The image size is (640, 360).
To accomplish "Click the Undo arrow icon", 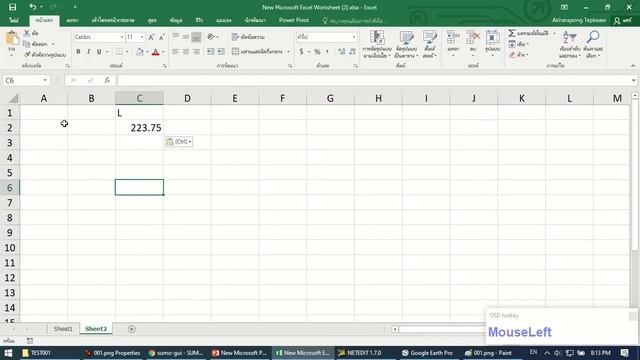I will 32,7.
